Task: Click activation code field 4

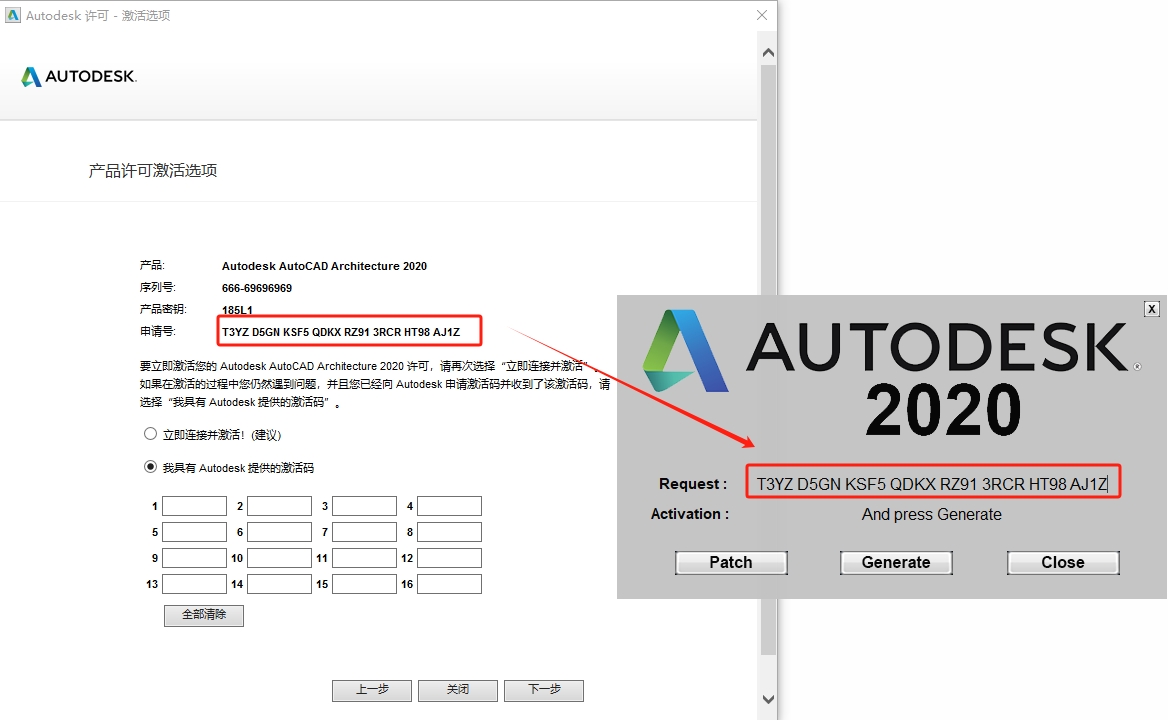Action: point(449,506)
